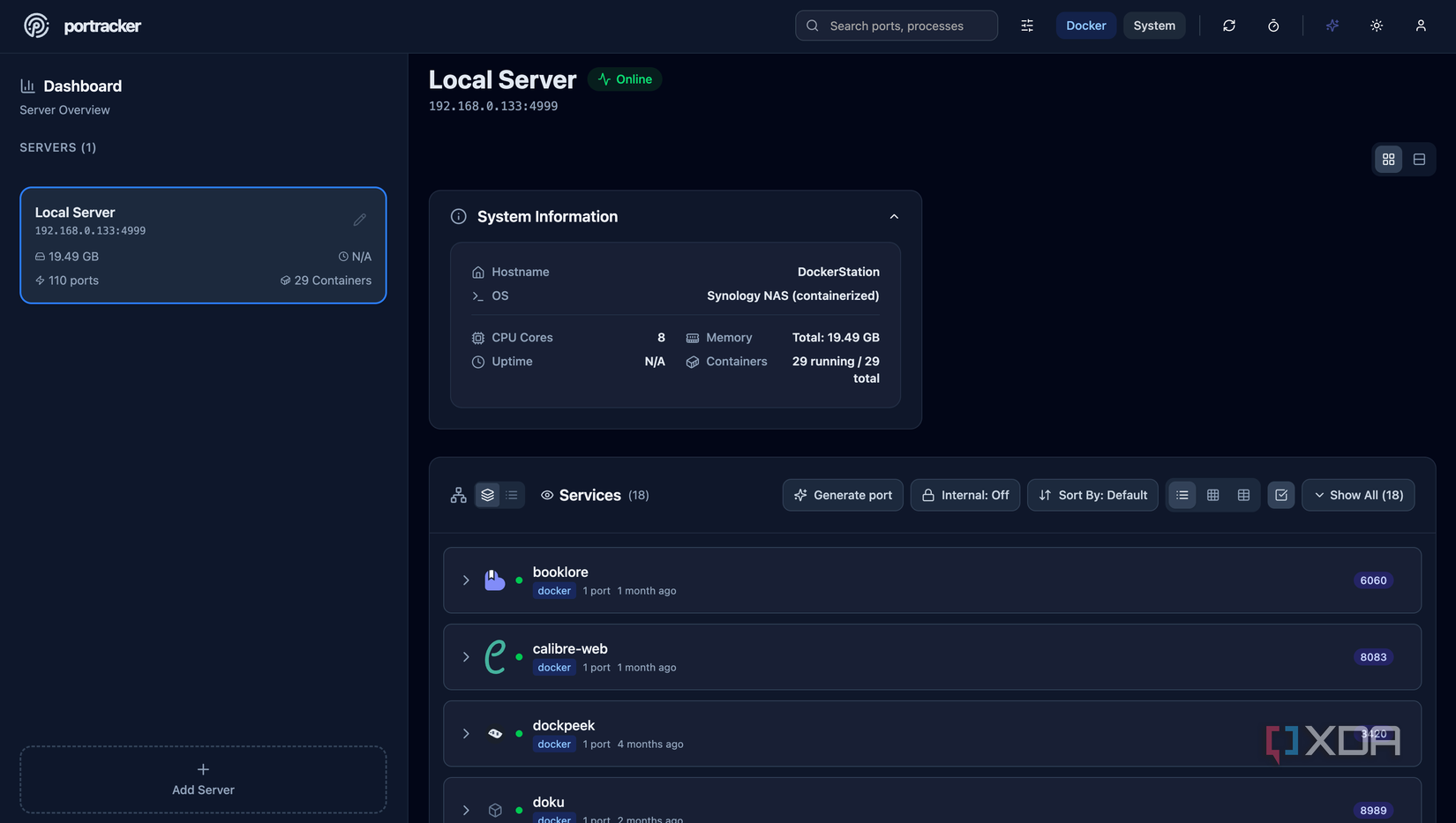Viewport: 1456px width, 823px height.
Task: Click the System Information info icon
Action: 459,217
